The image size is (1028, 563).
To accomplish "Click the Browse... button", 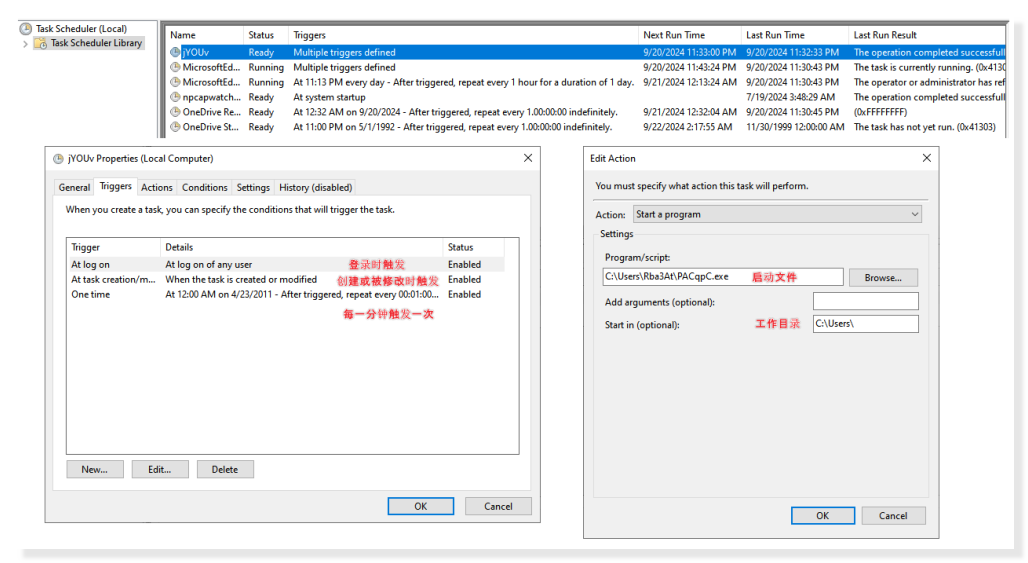I will click(883, 277).
